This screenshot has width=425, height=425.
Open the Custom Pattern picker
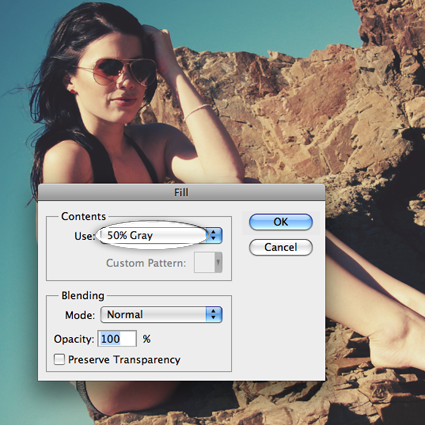[x=208, y=263]
